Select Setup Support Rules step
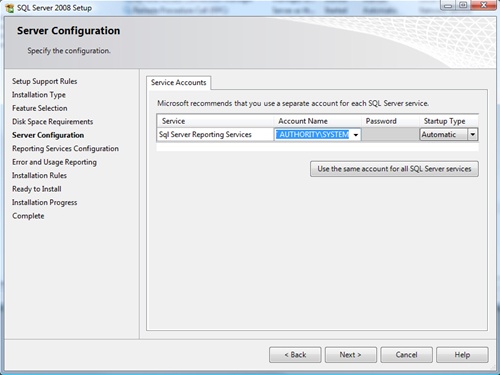500x375 pixels. (x=44, y=81)
